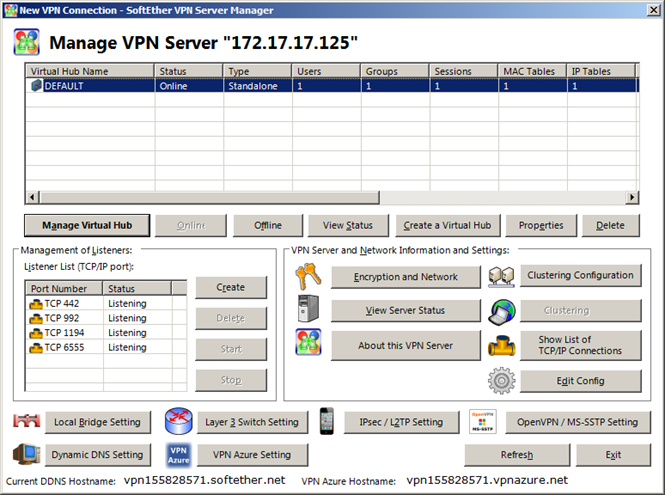Set the hub Offline
665x495 pixels.
(268, 225)
